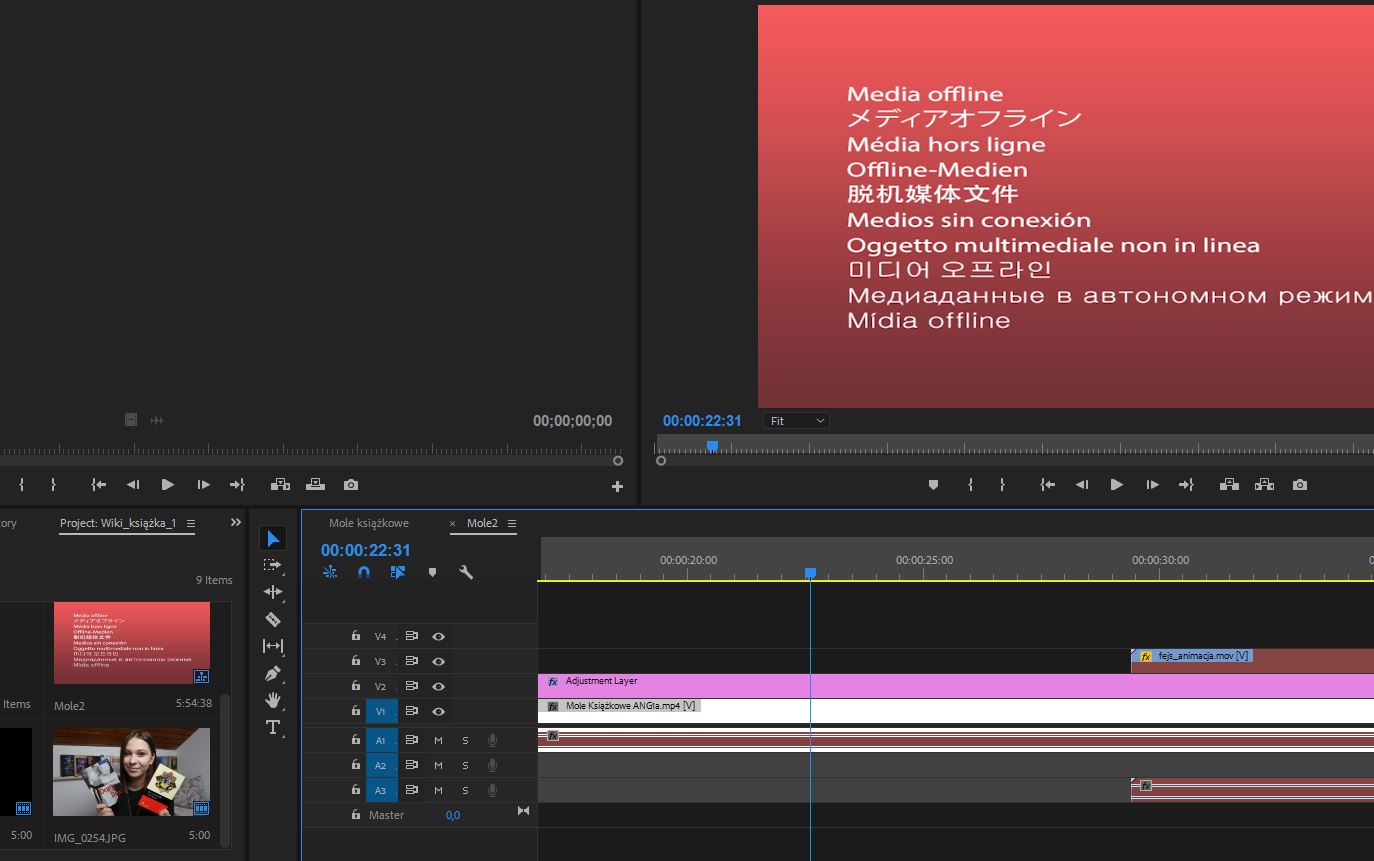Toggle V2 track output eye

[x=438, y=686]
